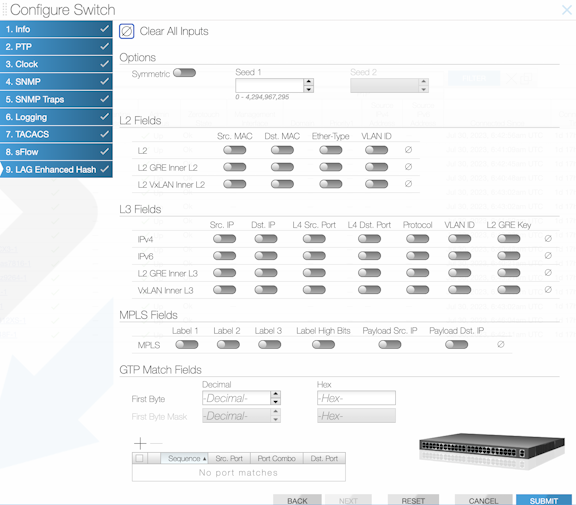The image size is (576, 505).
Task: Submit the switch configuration
Action: (x=544, y=500)
